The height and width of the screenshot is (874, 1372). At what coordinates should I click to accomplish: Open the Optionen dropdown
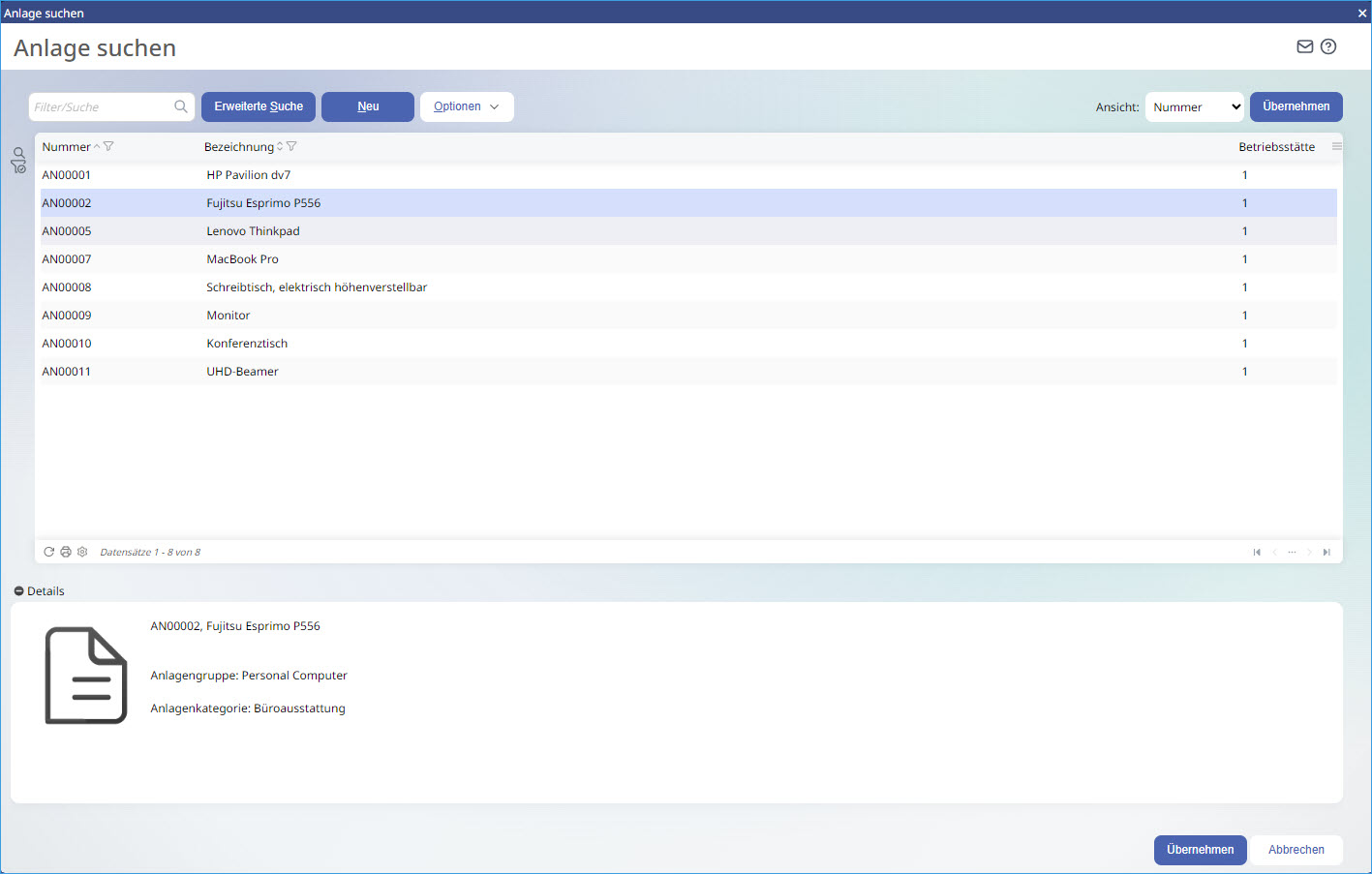click(x=466, y=106)
